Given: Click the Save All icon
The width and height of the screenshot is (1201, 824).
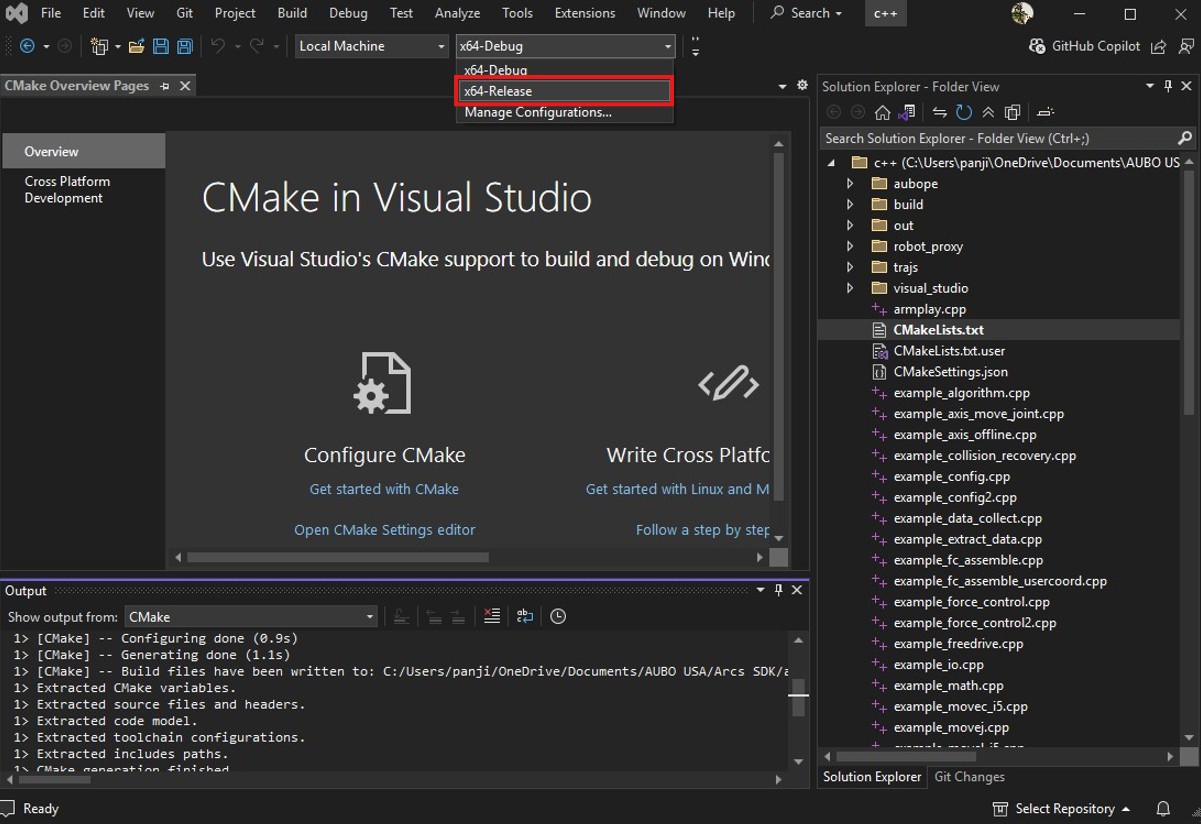Looking at the screenshot, I should click(x=185, y=46).
